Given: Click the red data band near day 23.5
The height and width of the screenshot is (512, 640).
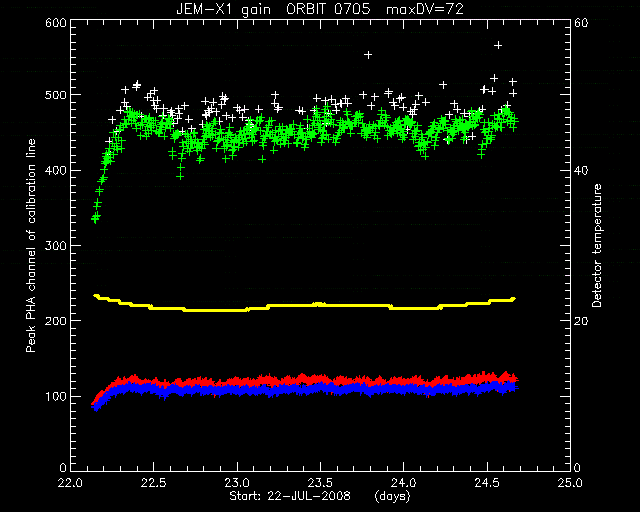Looking at the screenshot, I should point(320,378).
